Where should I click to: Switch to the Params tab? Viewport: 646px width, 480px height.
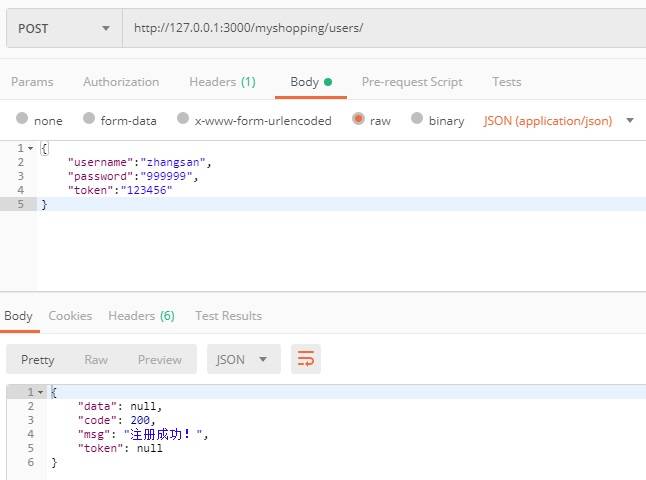[32, 82]
